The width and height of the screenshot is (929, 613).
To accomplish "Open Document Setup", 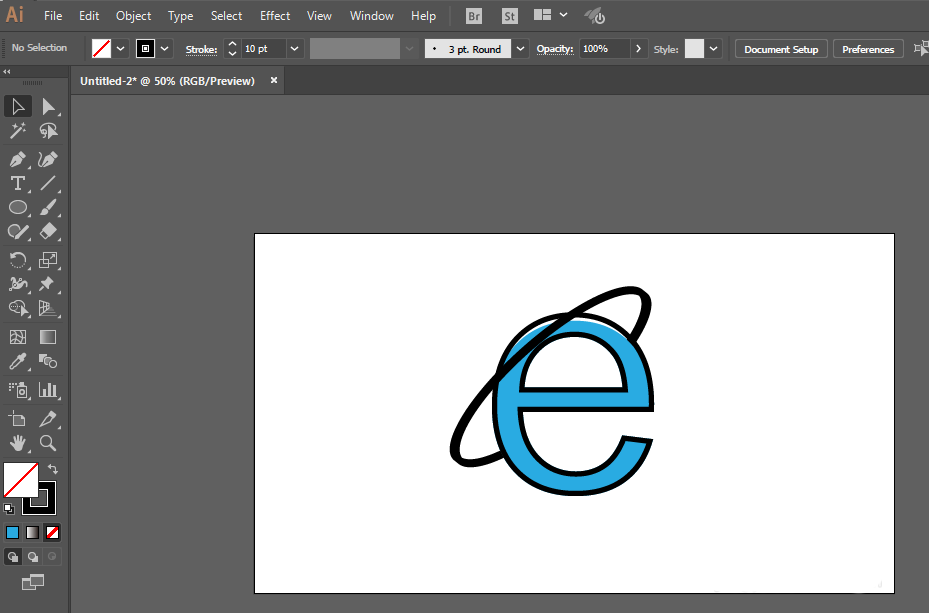I will coord(781,49).
